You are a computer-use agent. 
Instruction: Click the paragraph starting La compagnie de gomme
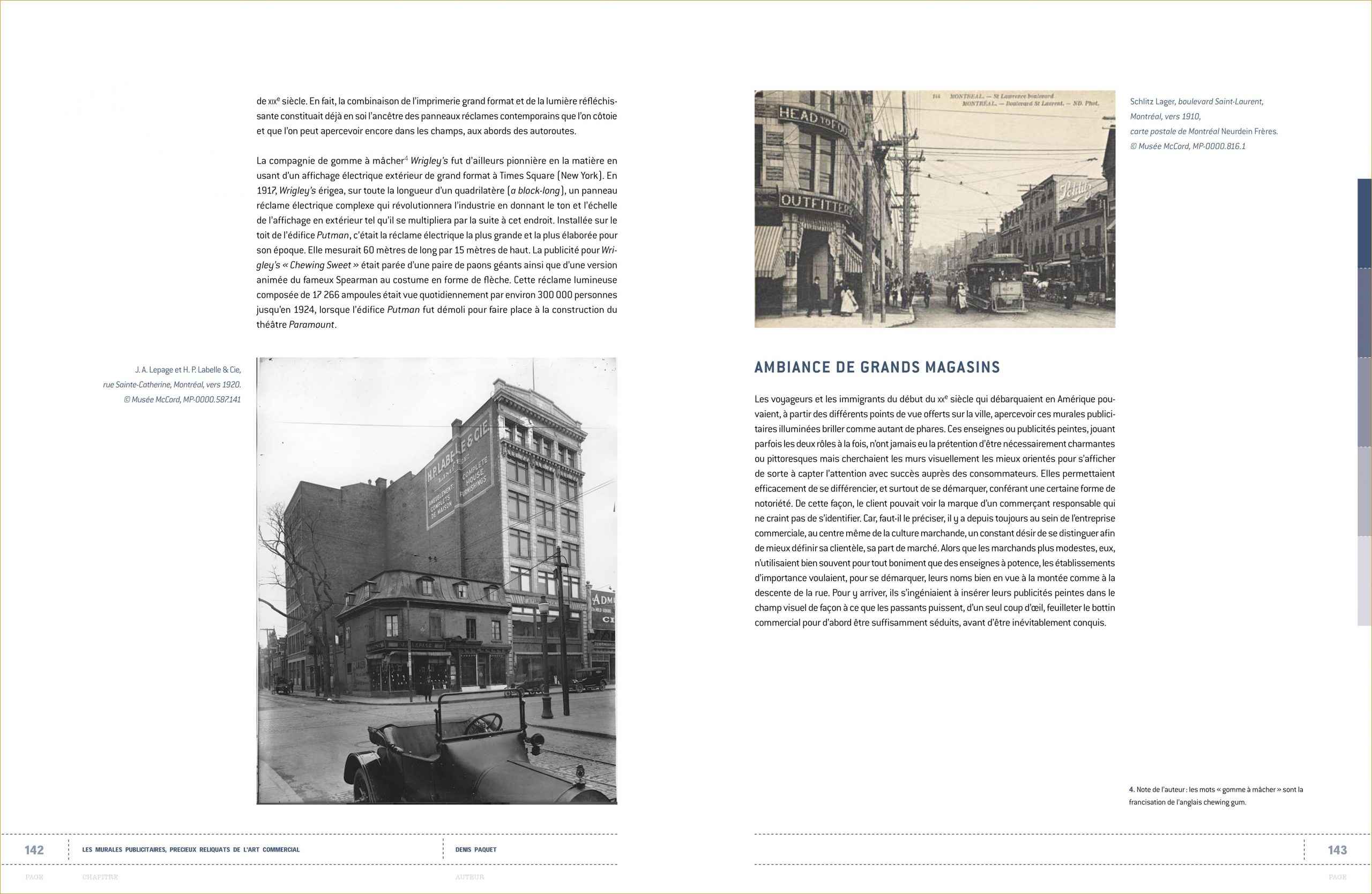[x=436, y=243]
